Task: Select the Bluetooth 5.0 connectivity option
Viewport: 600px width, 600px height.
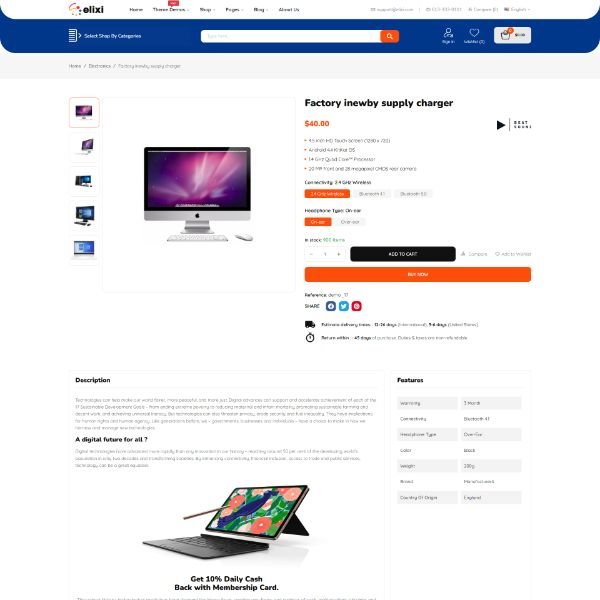Action: [x=413, y=194]
